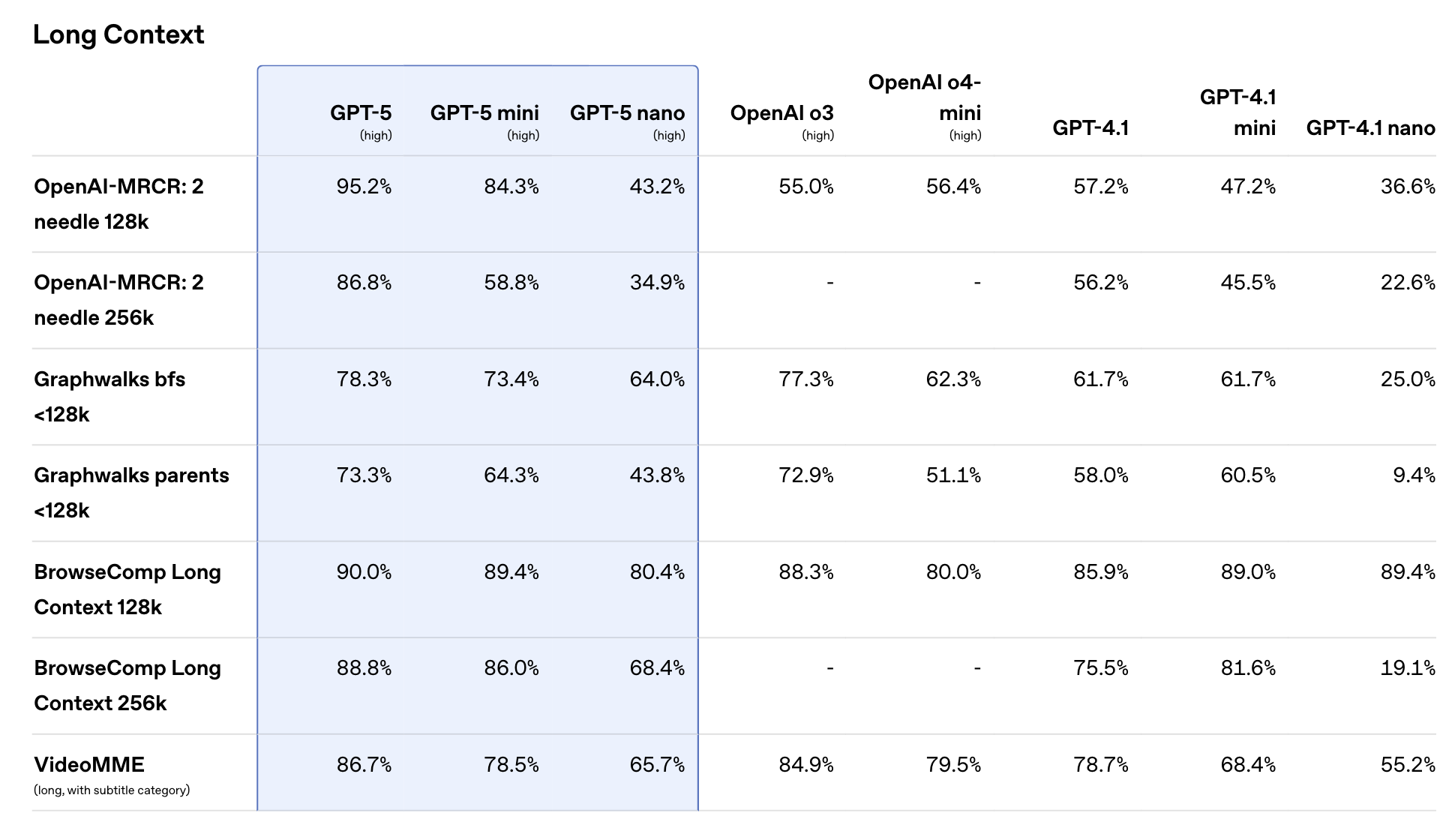
Task: Click the VideoMME row label
Action: point(89,765)
